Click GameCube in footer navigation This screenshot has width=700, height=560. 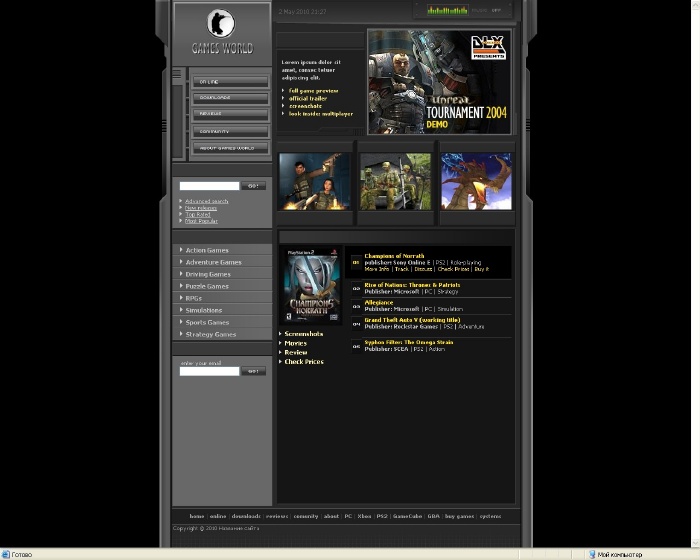(407, 516)
